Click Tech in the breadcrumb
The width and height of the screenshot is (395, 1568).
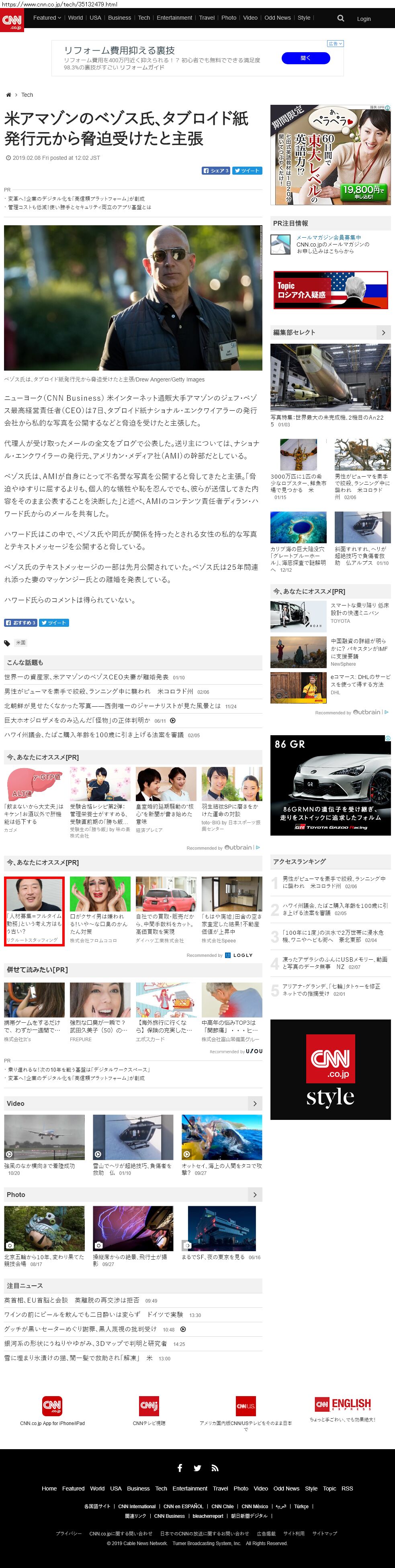pos(27,95)
